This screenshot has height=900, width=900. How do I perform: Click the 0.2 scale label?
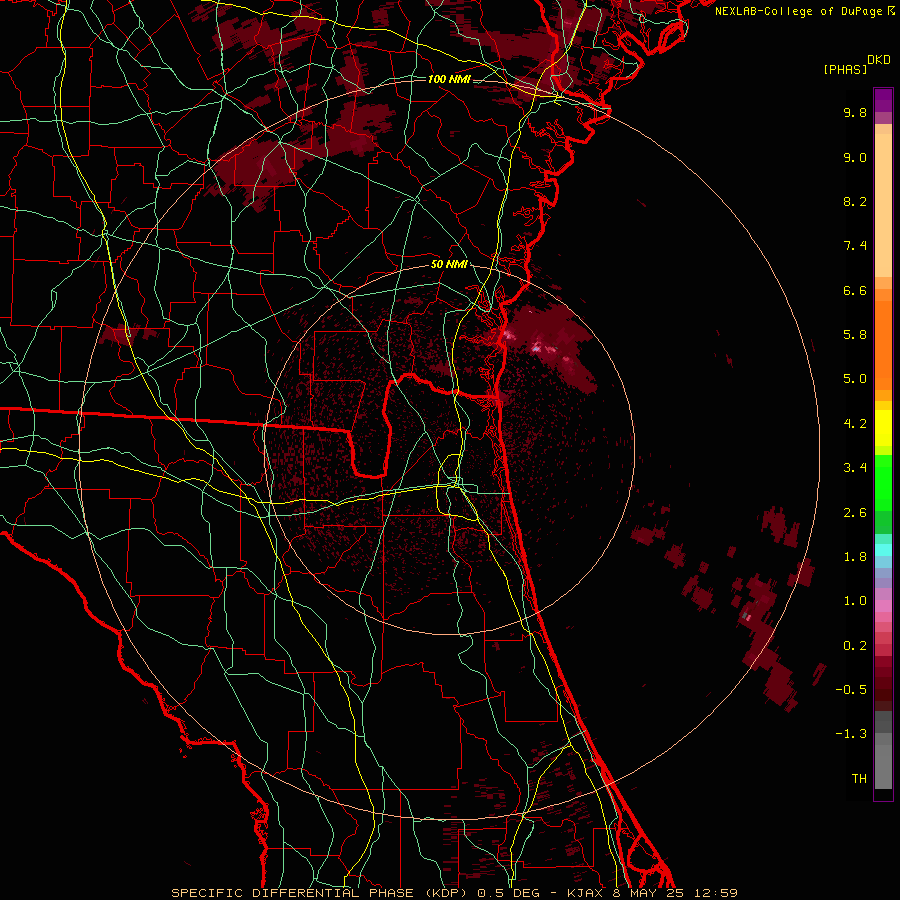[x=855, y=646]
